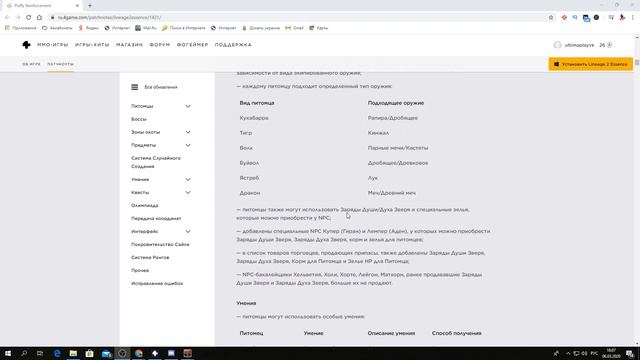Open the browser home page icon
Viewport: 640px width, 360px height.
click(x=39, y=18)
